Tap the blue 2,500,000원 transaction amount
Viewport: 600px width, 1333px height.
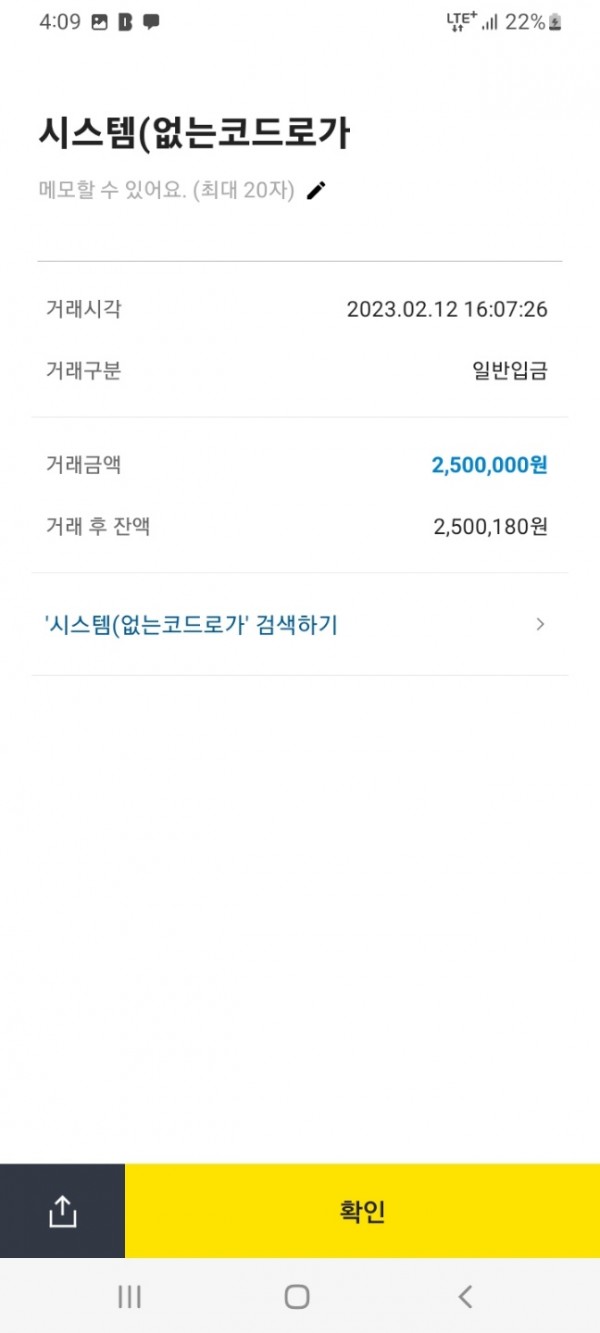coord(489,465)
